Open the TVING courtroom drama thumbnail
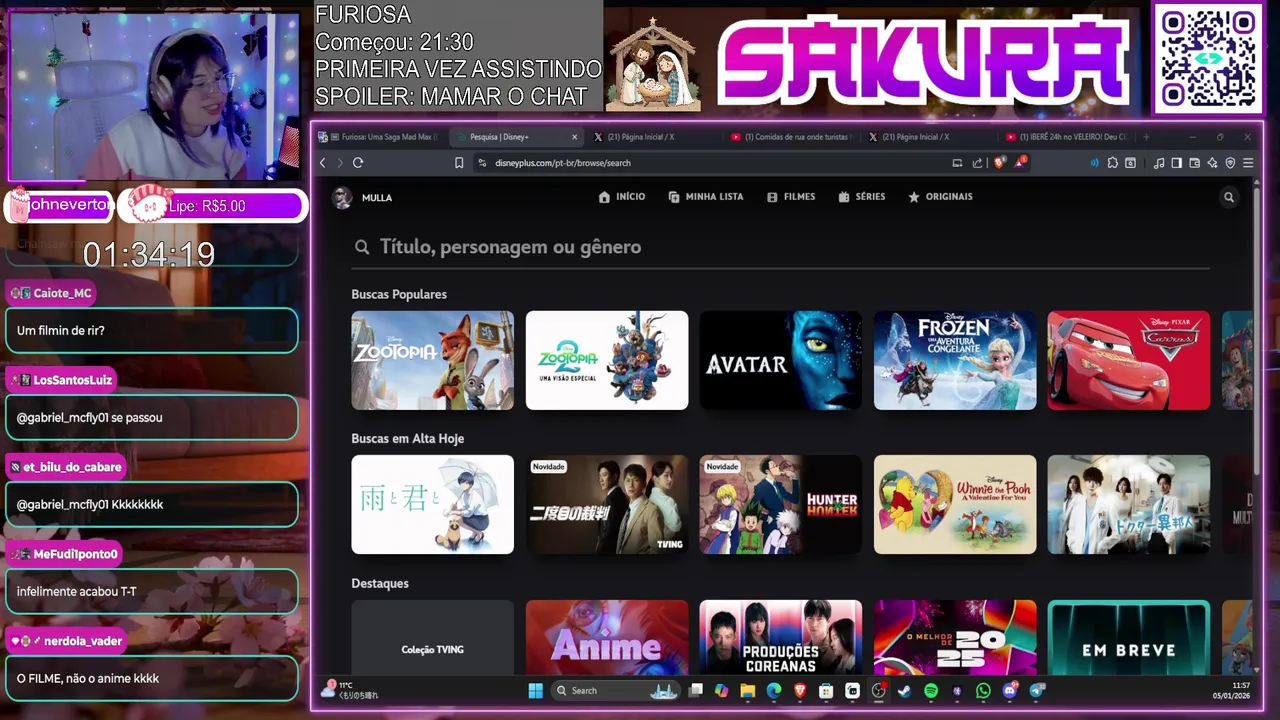The height and width of the screenshot is (720, 1280). pyautogui.click(x=607, y=505)
